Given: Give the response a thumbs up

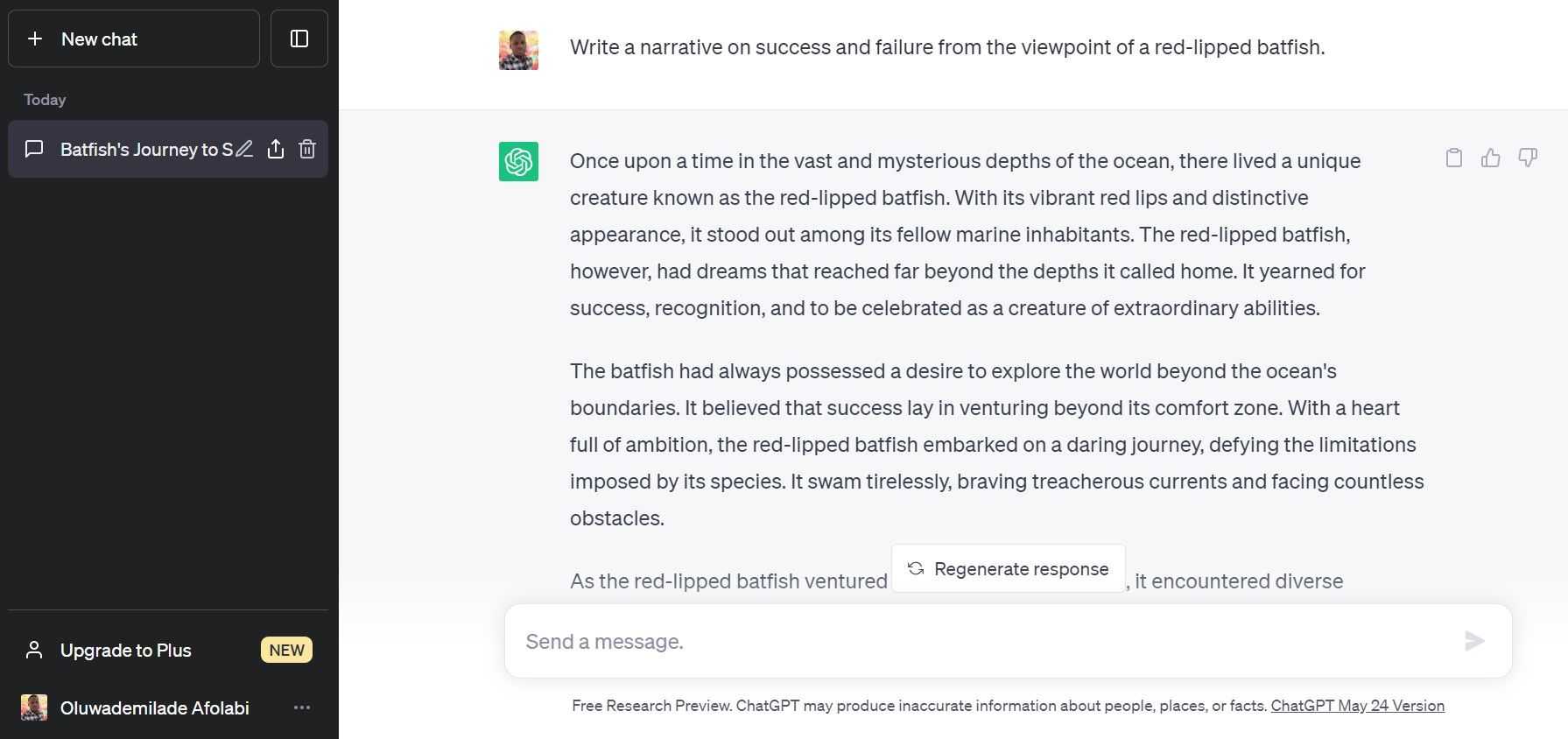Looking at the screenshot, I should (1491, 158).
